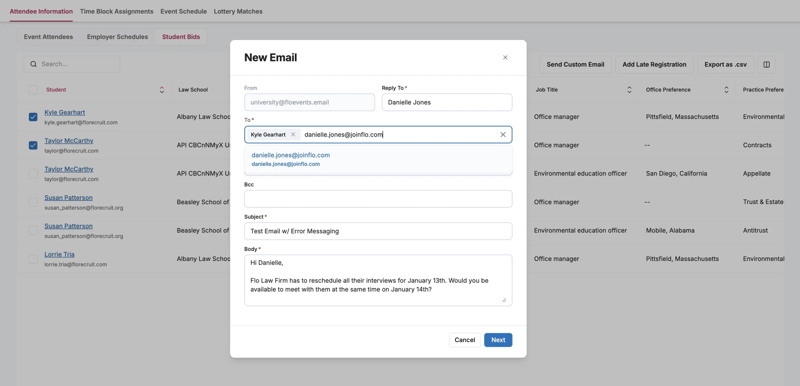Proceed with the Next button

click(x=498, y=340)
